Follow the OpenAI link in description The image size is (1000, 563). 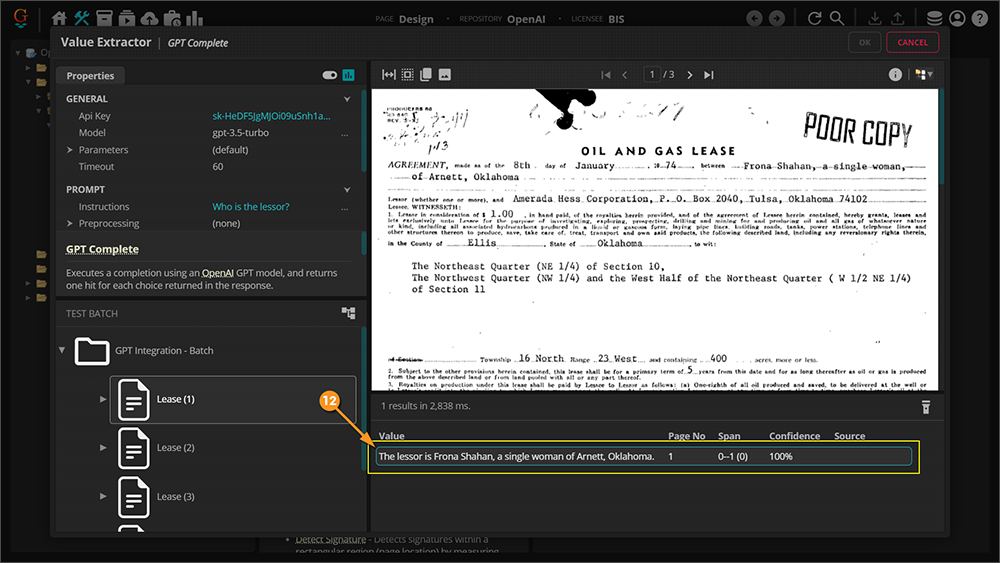(217, 273)
